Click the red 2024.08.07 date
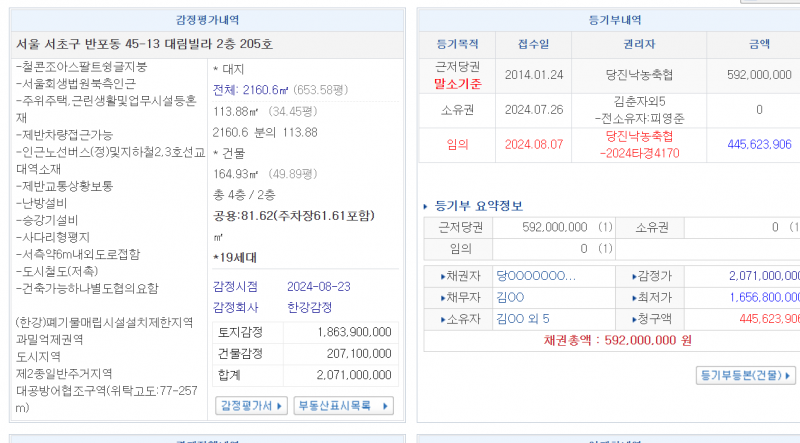Viewport: 800px width, 443px height. point(533,144)
